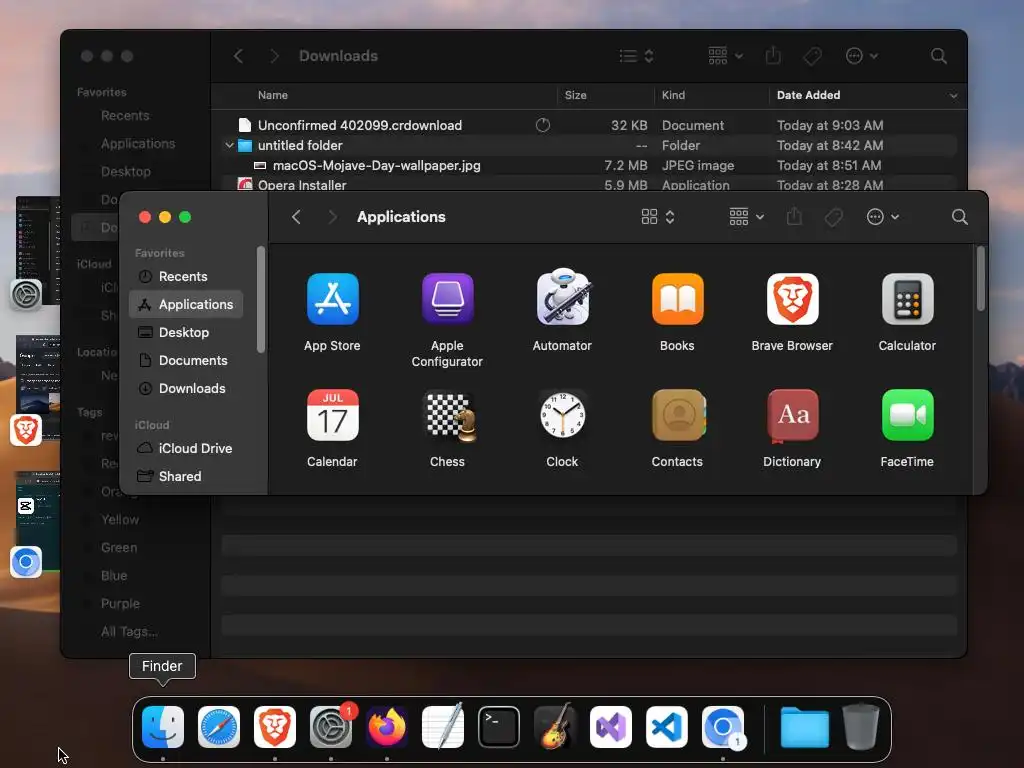The height and width of the screenshot is (768, 1024).
Task: Open iCloud Drive in the sidebar
Action: (186, 449)
